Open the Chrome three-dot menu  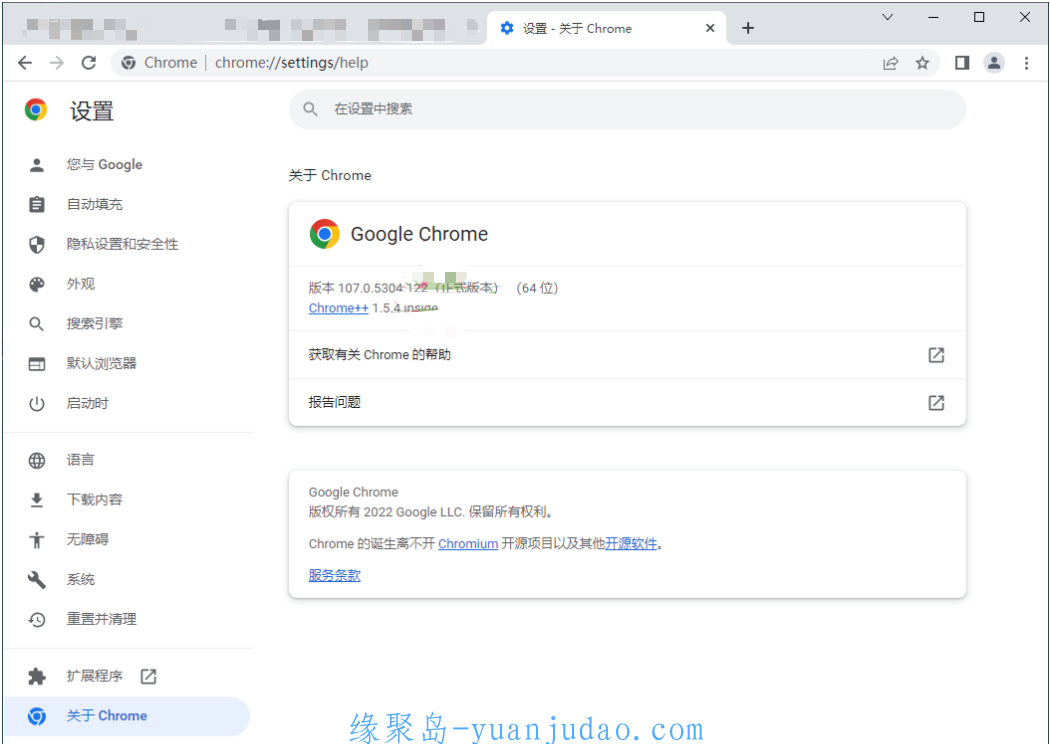click(1026, 63)
